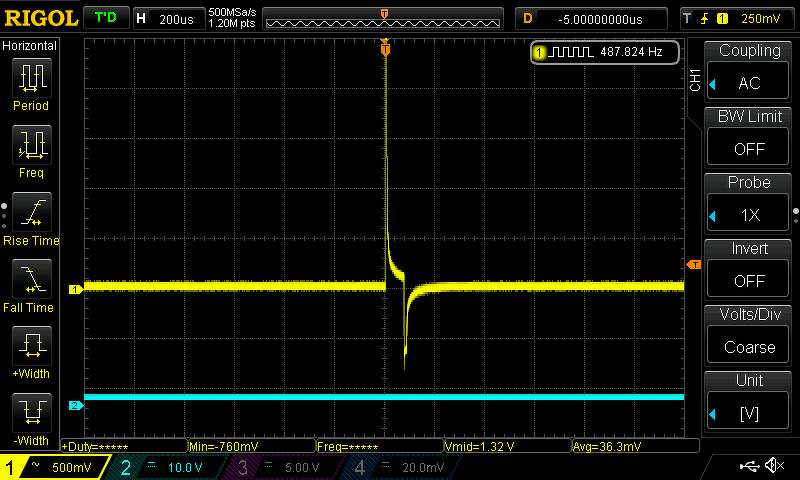Click the left menu page indicator dots
This screenshot has height=480, width=800.
[x=4, y=215]
